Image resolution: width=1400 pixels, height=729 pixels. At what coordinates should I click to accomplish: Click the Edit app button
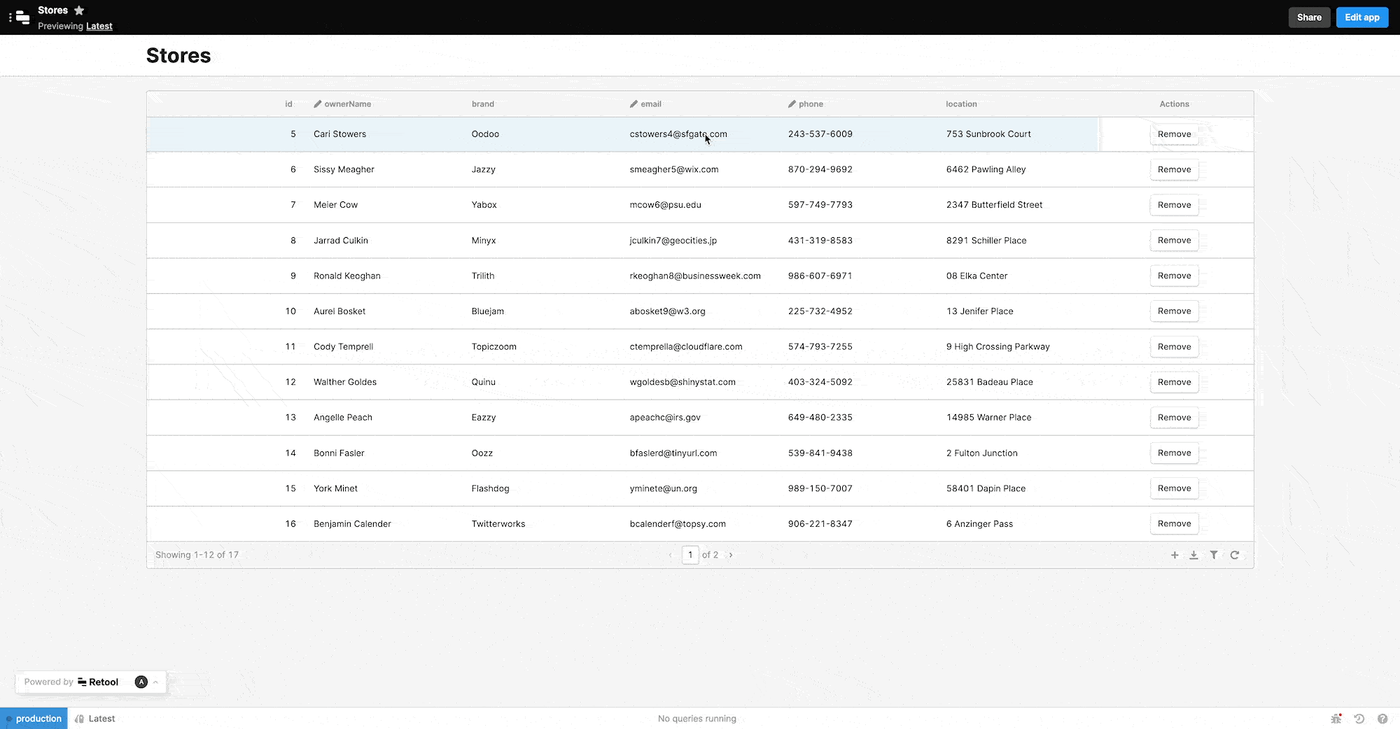click(1361, 17)
